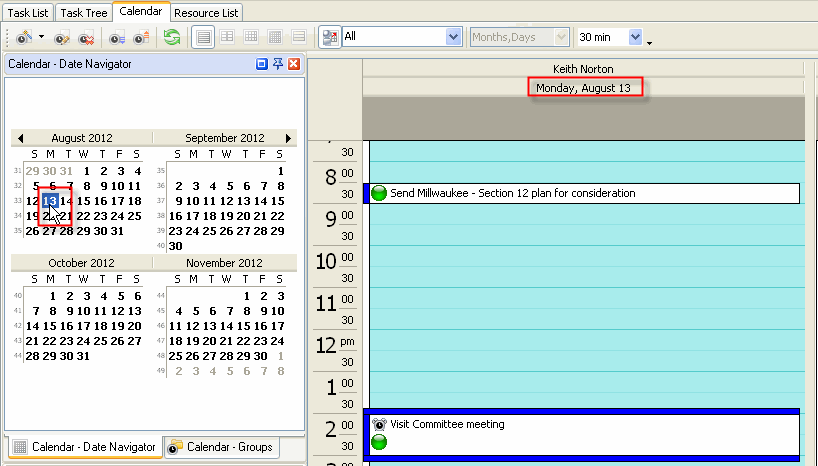The image size is (818, 466).
Task: Open the All resource filter dropdown
Action: click(x=452, y=37)
